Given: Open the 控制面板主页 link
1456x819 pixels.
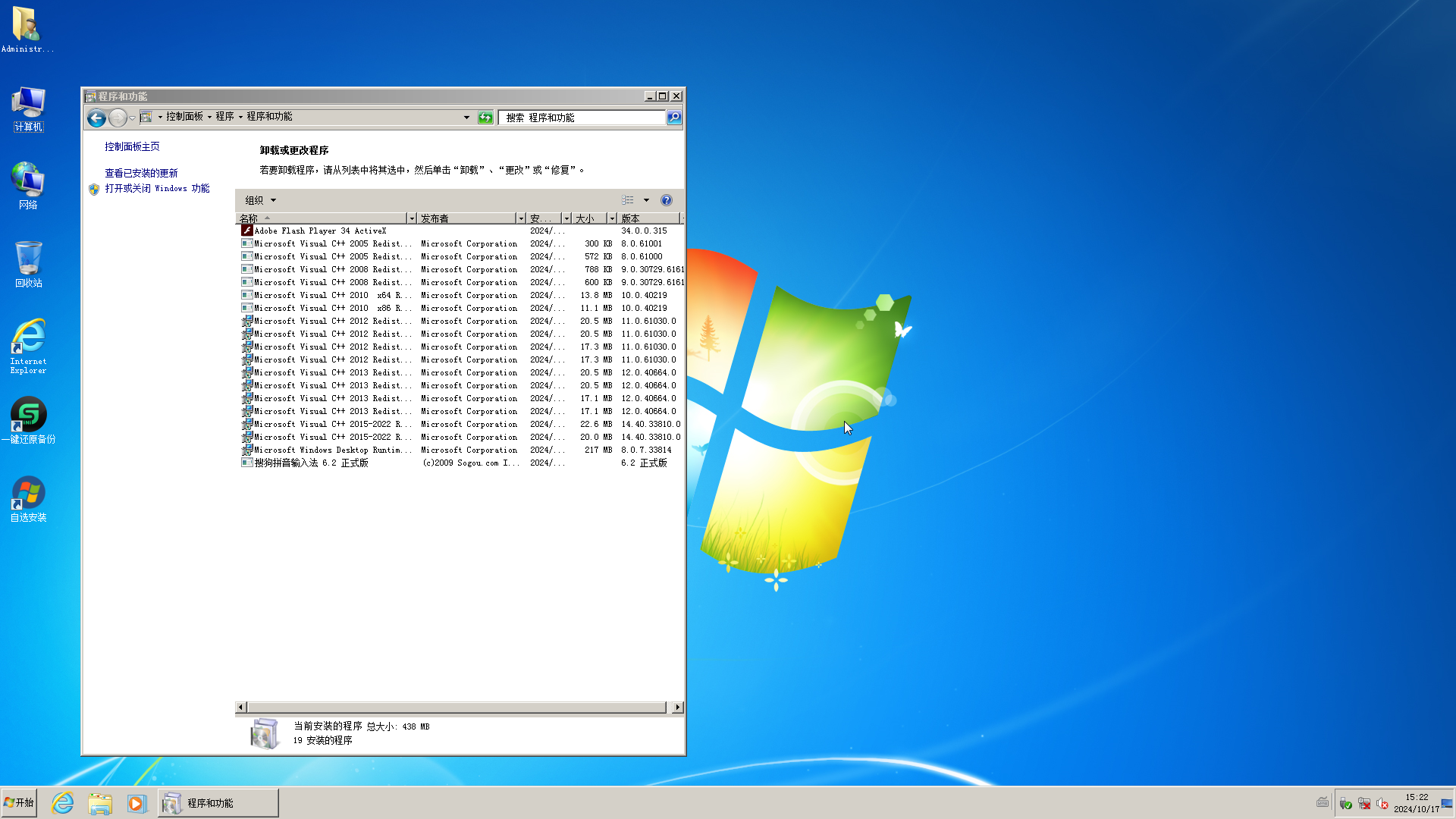Looking at the screenshot, I should (x=132, y=146).
